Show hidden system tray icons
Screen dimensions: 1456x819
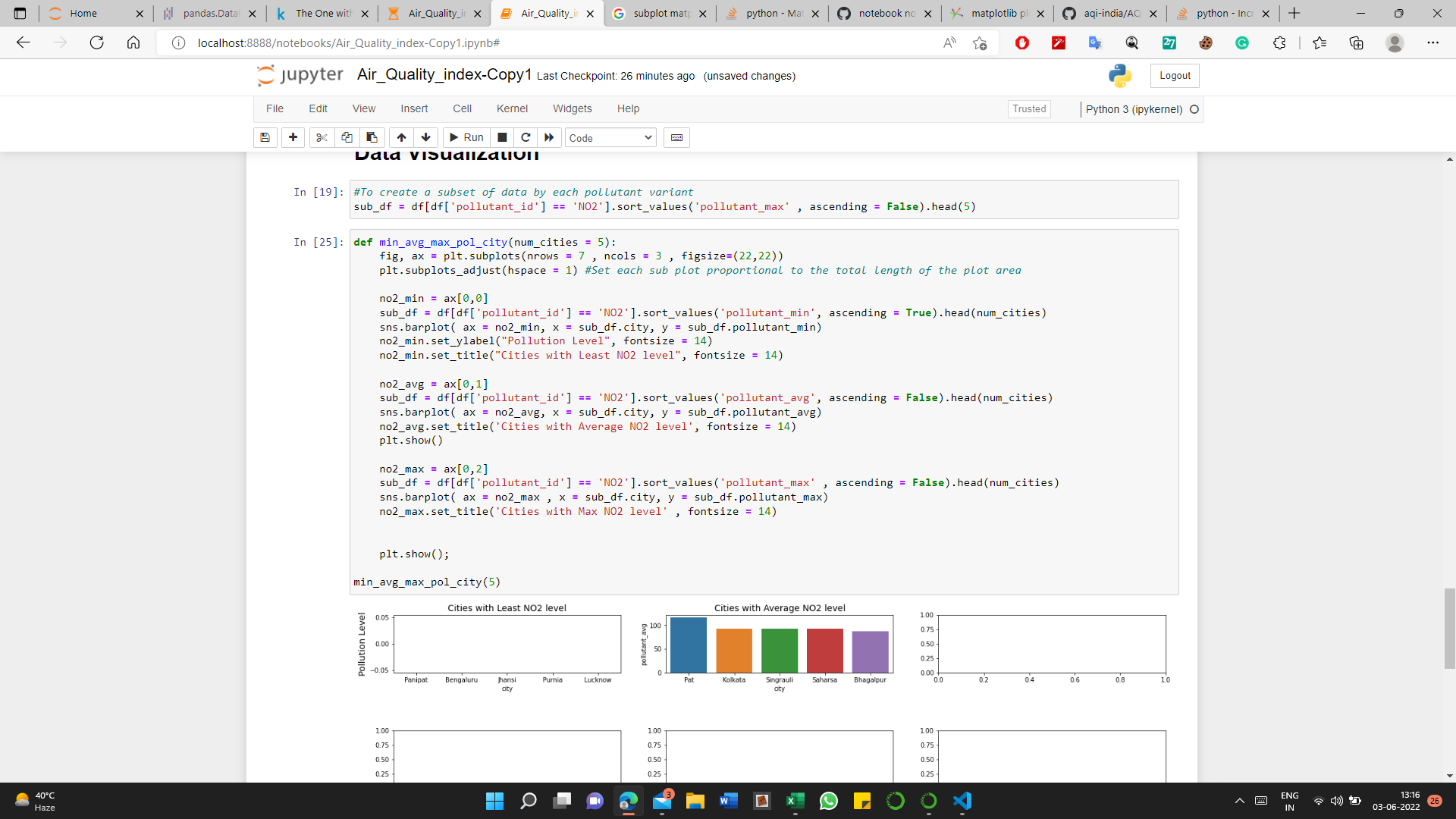(1240, 801)
